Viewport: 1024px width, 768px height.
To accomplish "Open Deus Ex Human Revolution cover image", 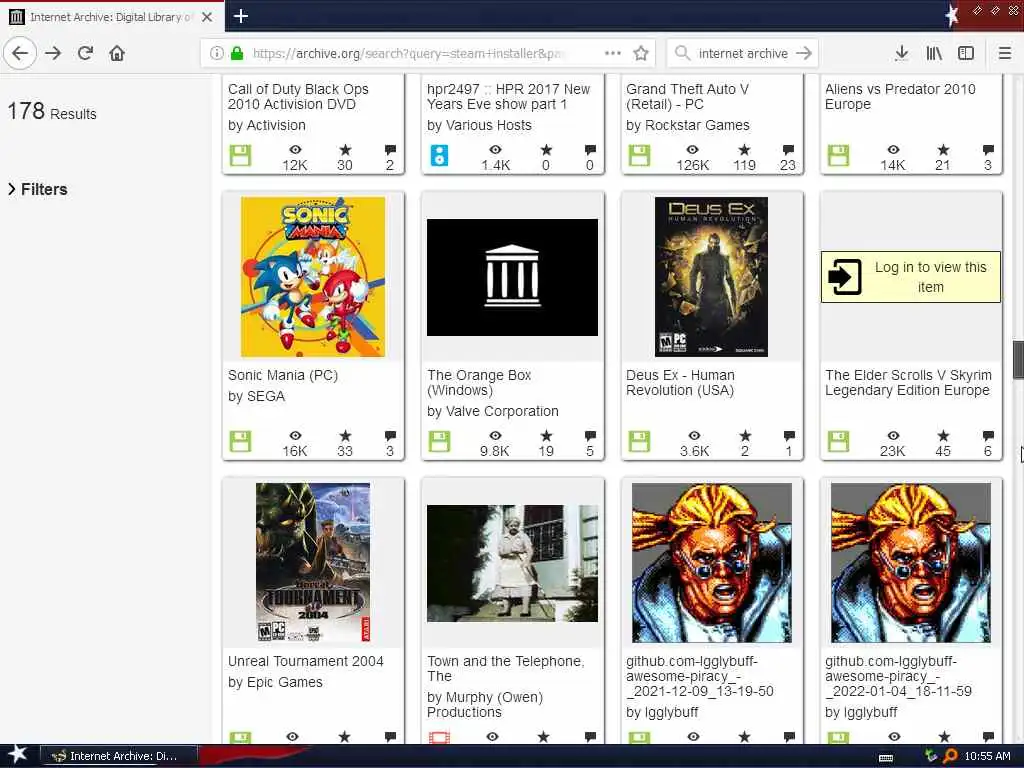I will click(711, 277).
